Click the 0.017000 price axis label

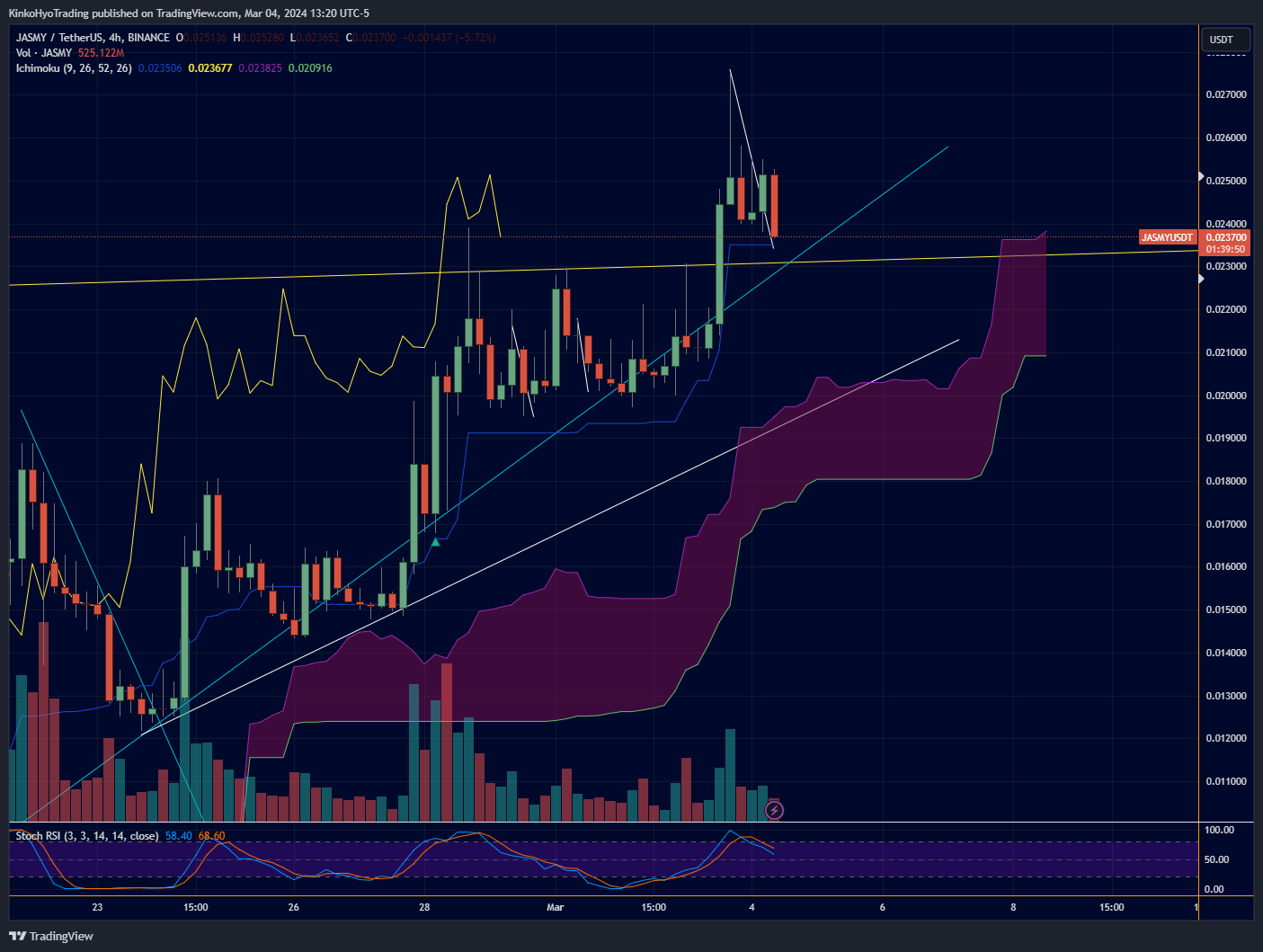click(x=1226, y=524)
